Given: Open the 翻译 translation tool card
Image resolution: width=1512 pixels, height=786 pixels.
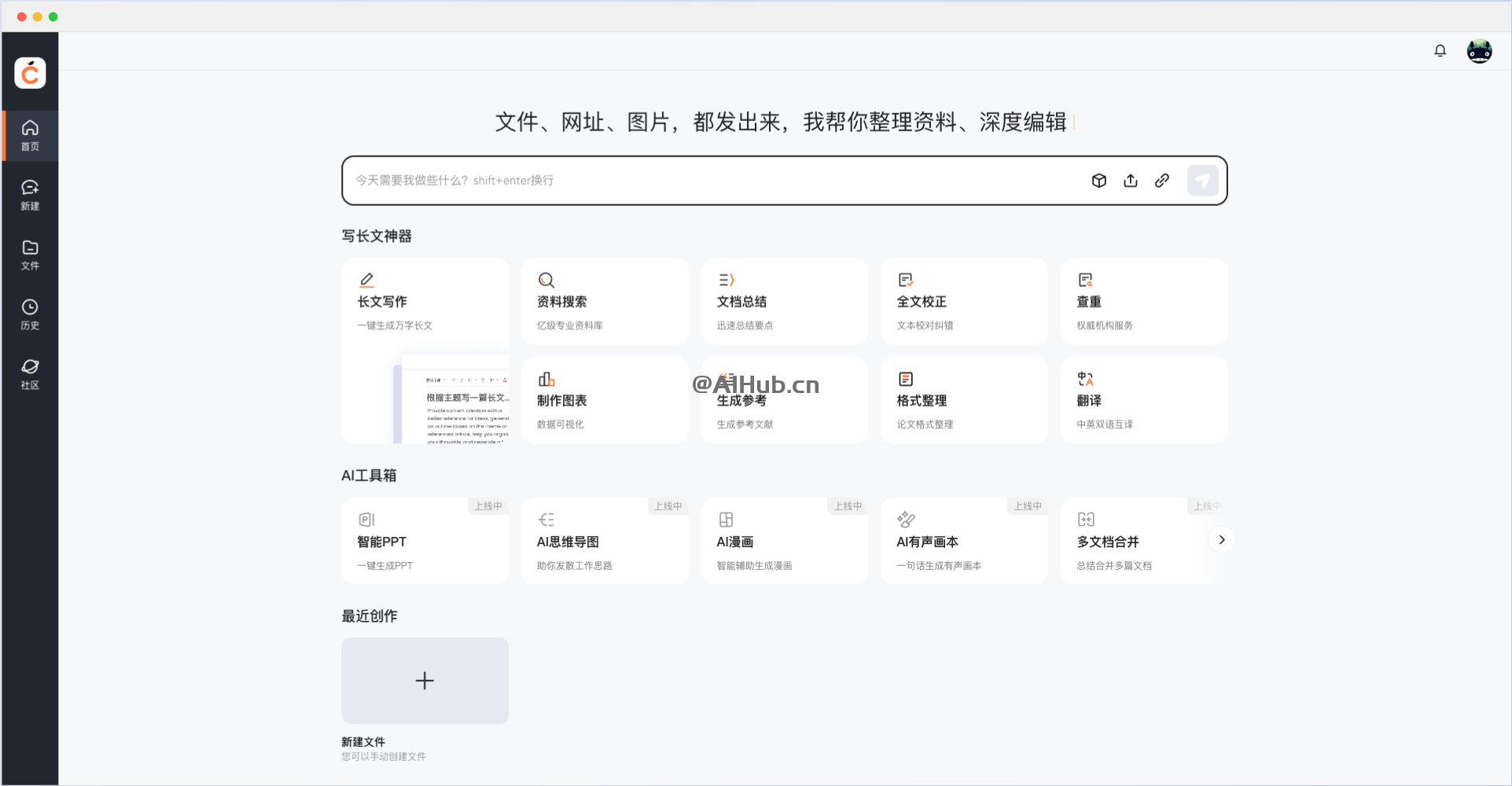Looking at the screenshot, I should (x=1143, y=400).
